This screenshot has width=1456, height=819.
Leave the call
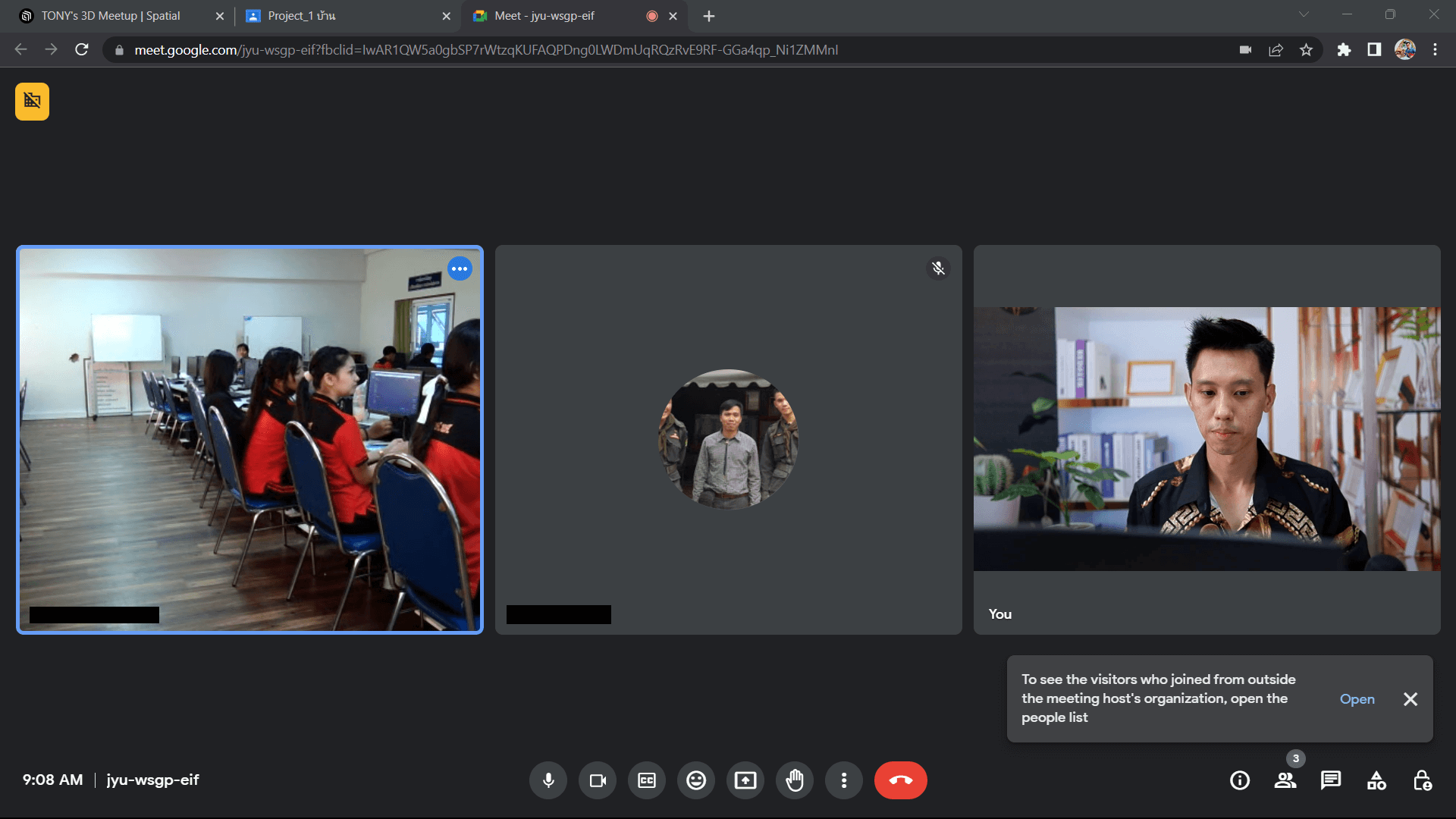point(900,780)
